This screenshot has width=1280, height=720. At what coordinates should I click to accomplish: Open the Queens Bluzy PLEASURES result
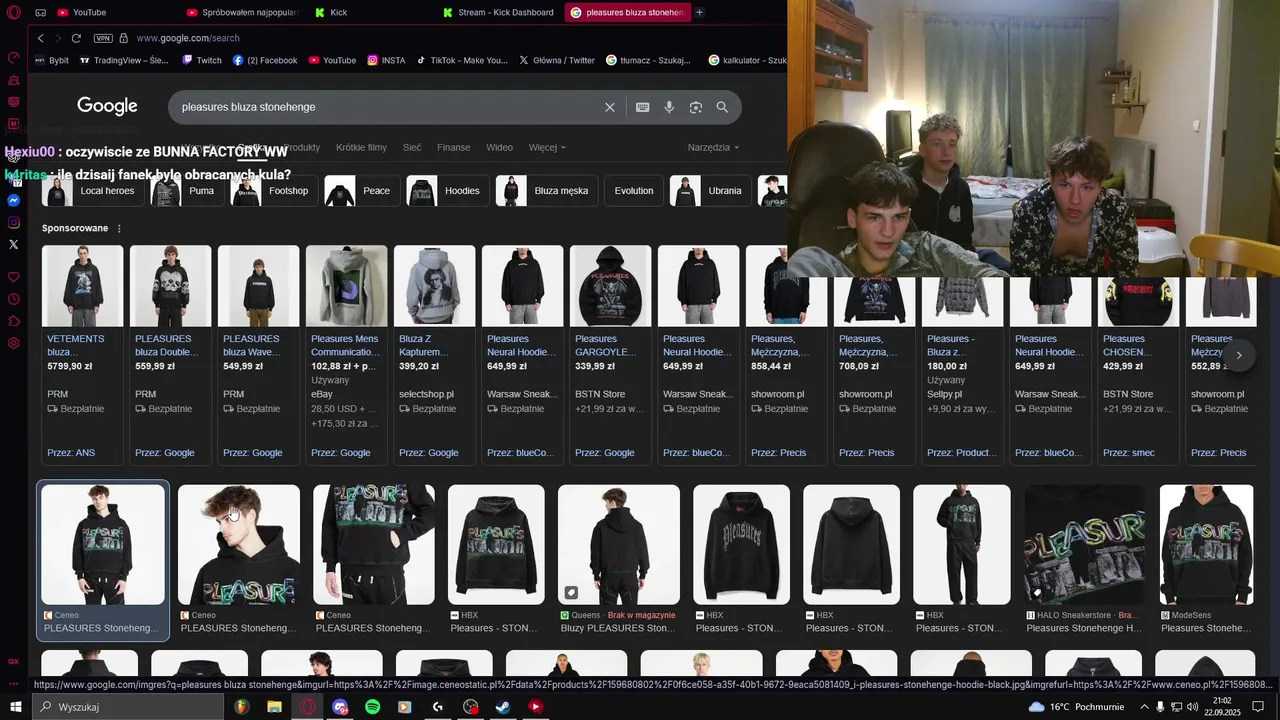[x=618, y=561]
